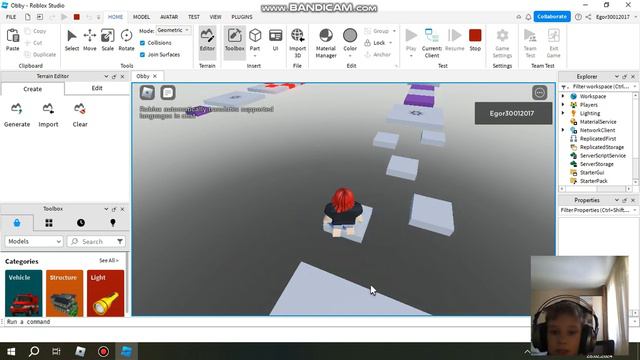Viewport: 640px width, 360px height.
Task: Close the Obby document tab
Action: [x=155, y=76]
